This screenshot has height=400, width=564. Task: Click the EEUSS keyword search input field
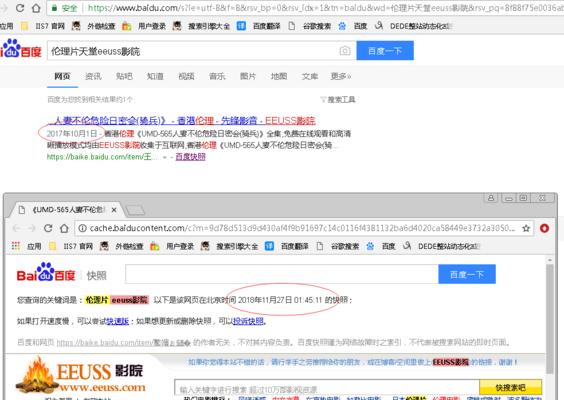pos(327,389)
